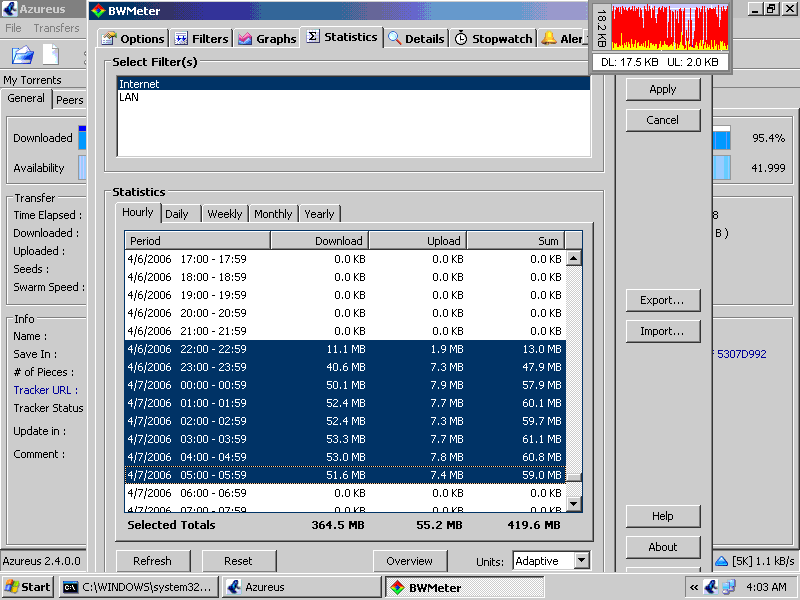The height and width of the screenshot is (600, 800).
Task: Click the Refresh button
Action: (x=152, y=561)
